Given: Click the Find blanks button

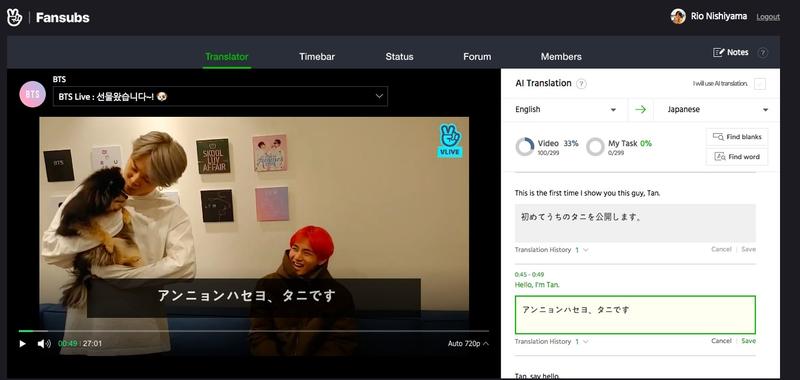Looking at the screenshot, I should point(737,137).
